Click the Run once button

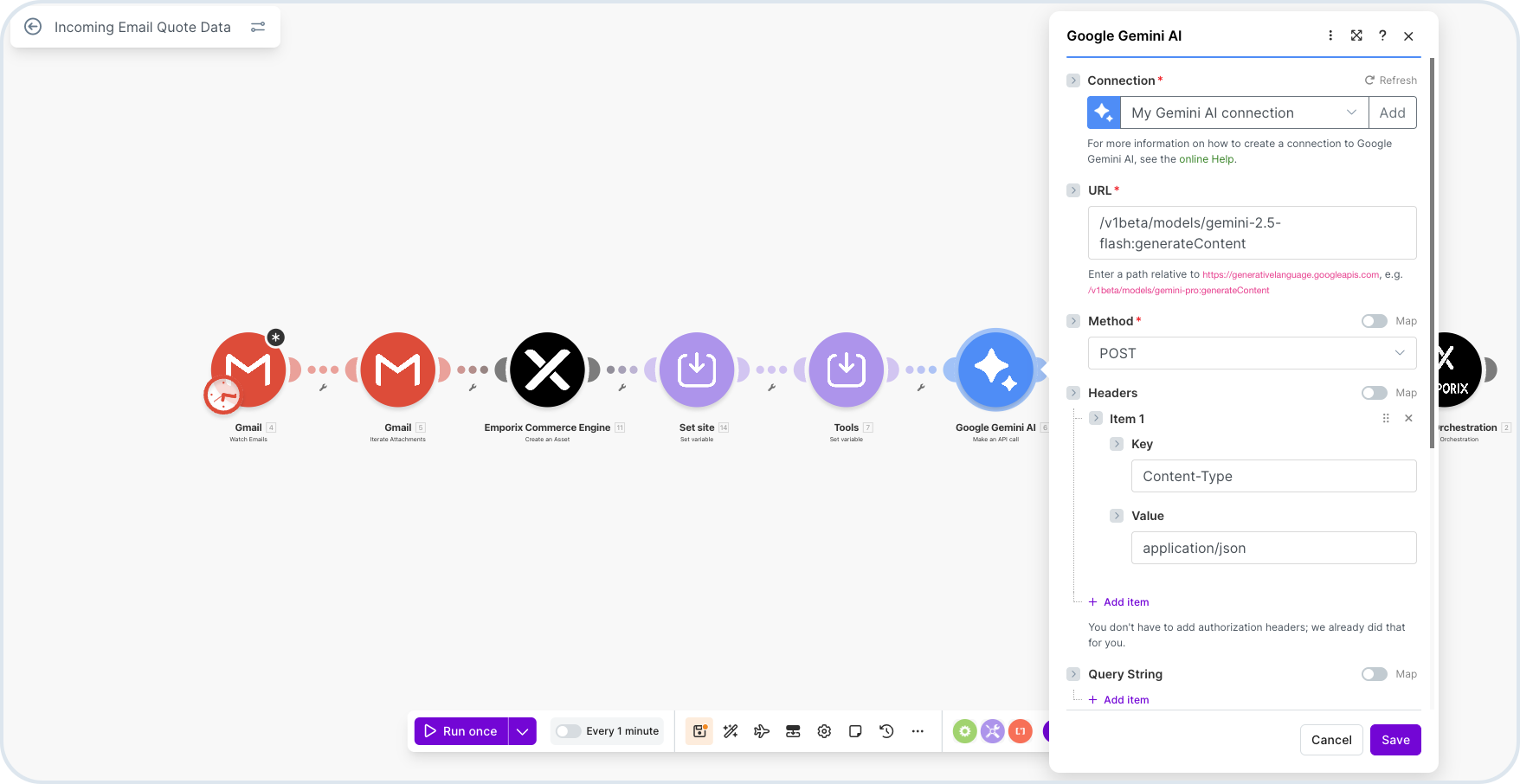coord(461,731)
